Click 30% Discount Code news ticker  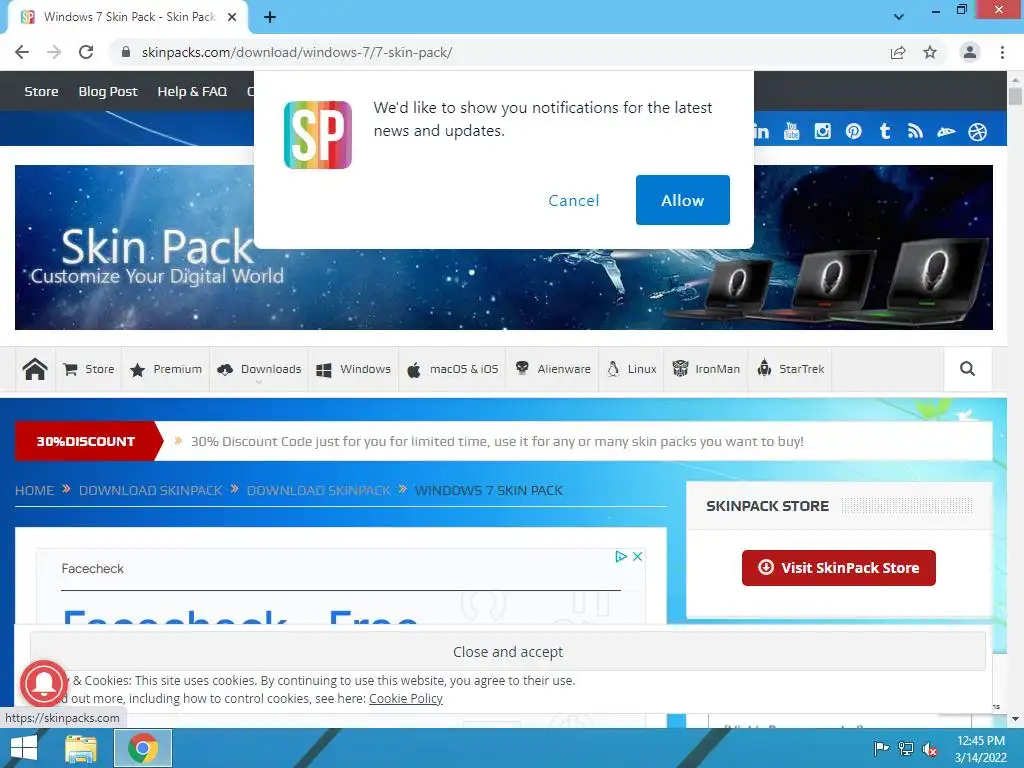tap(497, 441)
